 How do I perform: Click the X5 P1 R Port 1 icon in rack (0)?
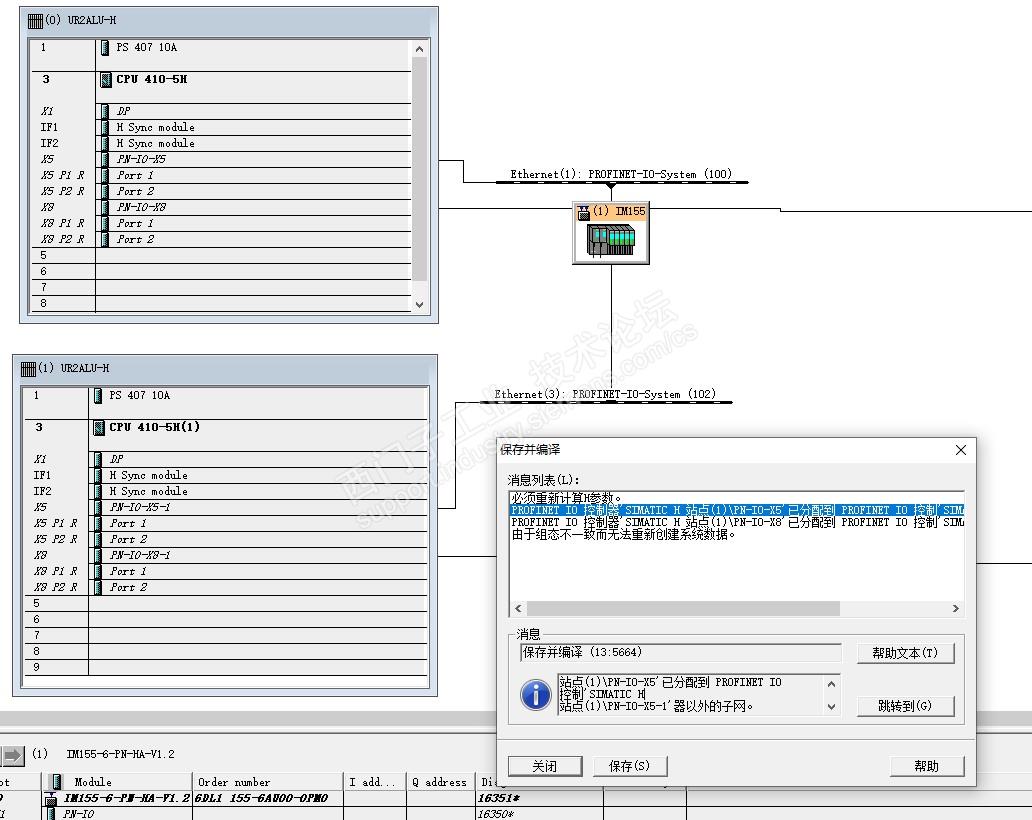(x=105, y=175)
